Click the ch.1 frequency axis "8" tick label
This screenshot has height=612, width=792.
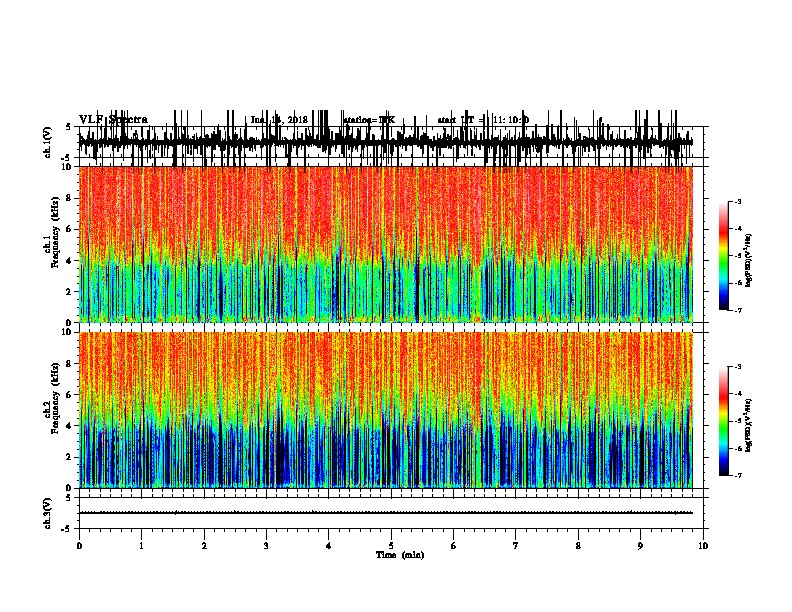click(70, 198)
